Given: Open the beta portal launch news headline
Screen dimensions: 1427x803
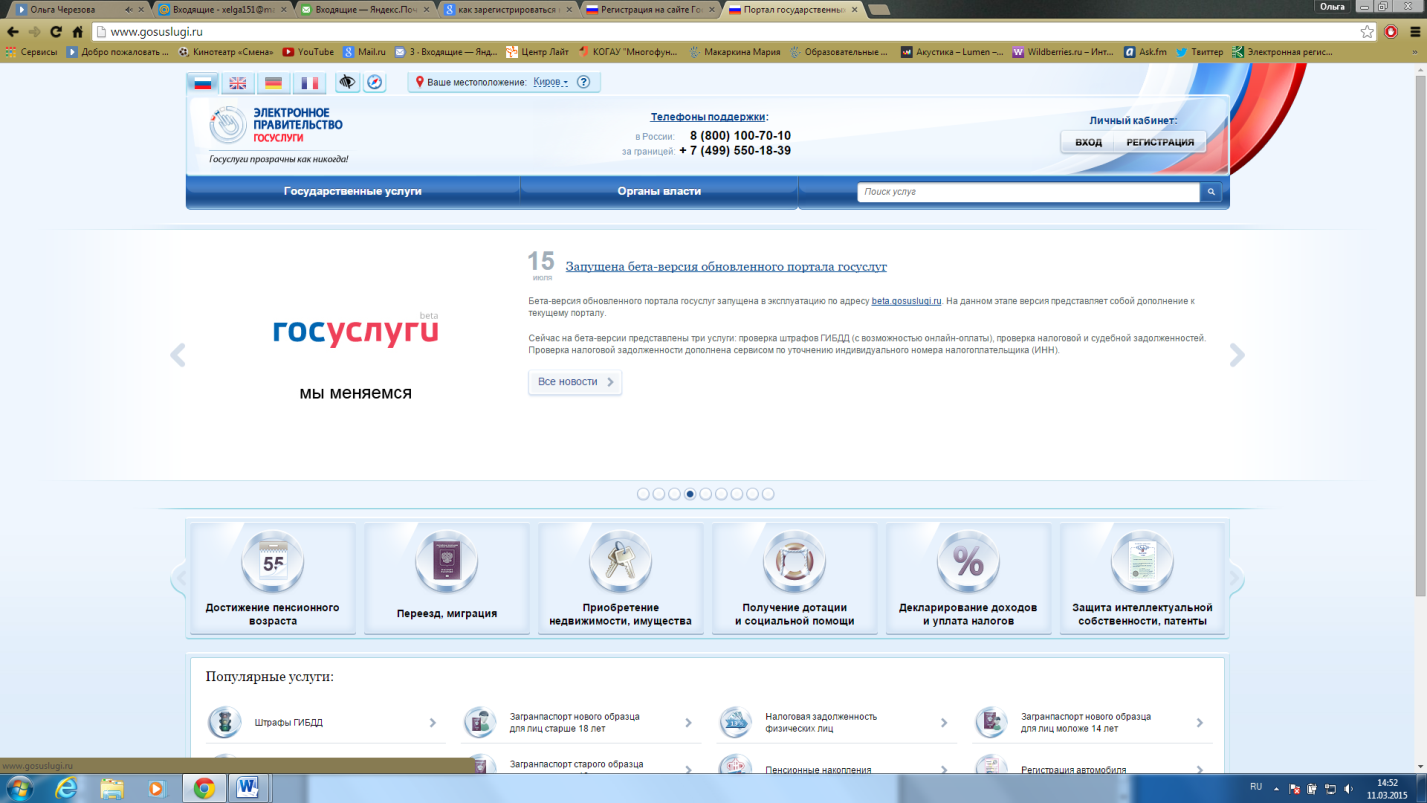Looking at the screenshot, I should tap(726, 267).
